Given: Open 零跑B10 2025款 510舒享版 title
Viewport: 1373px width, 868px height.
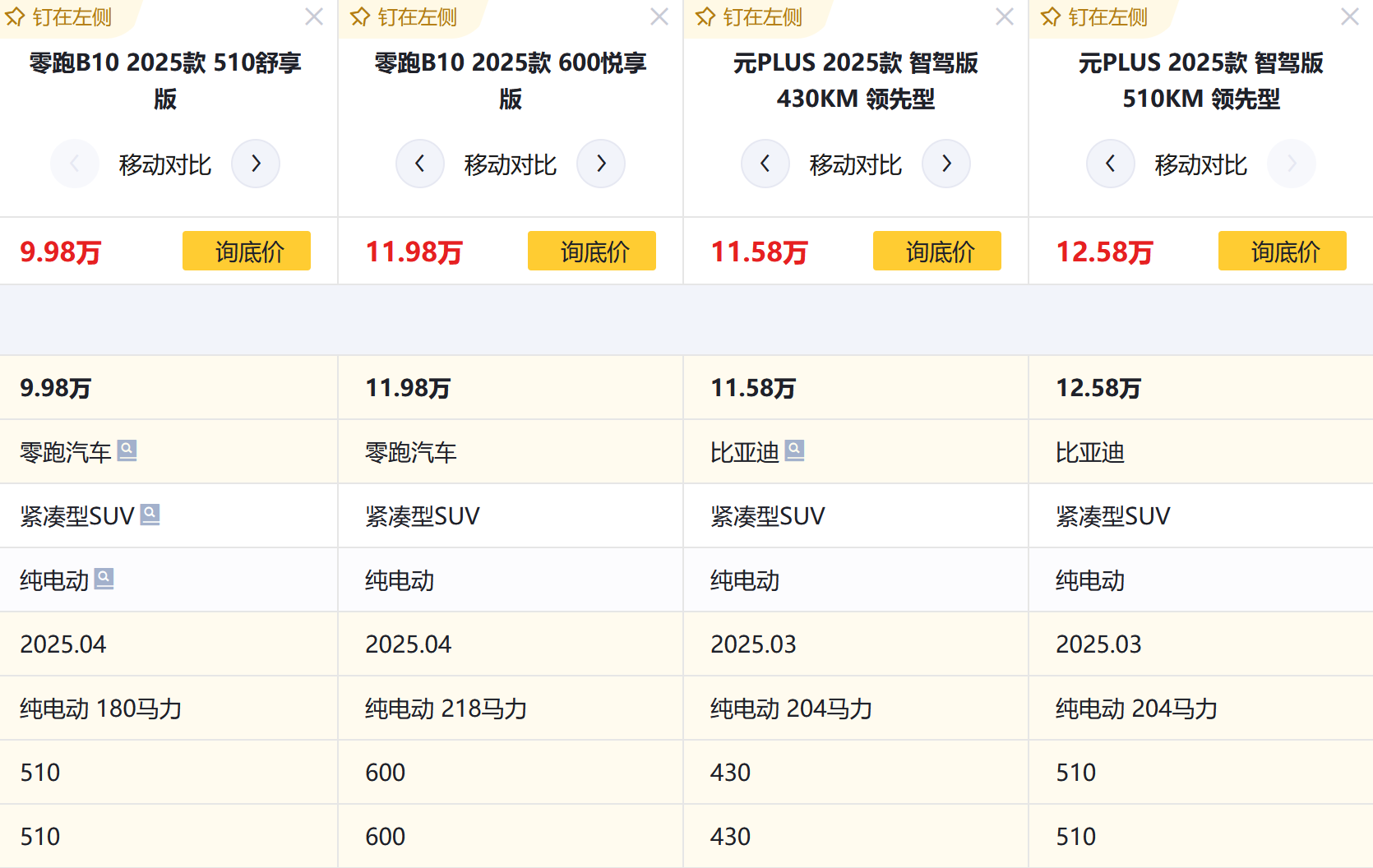Looking at the screenshot, I should tap(165, 81).
